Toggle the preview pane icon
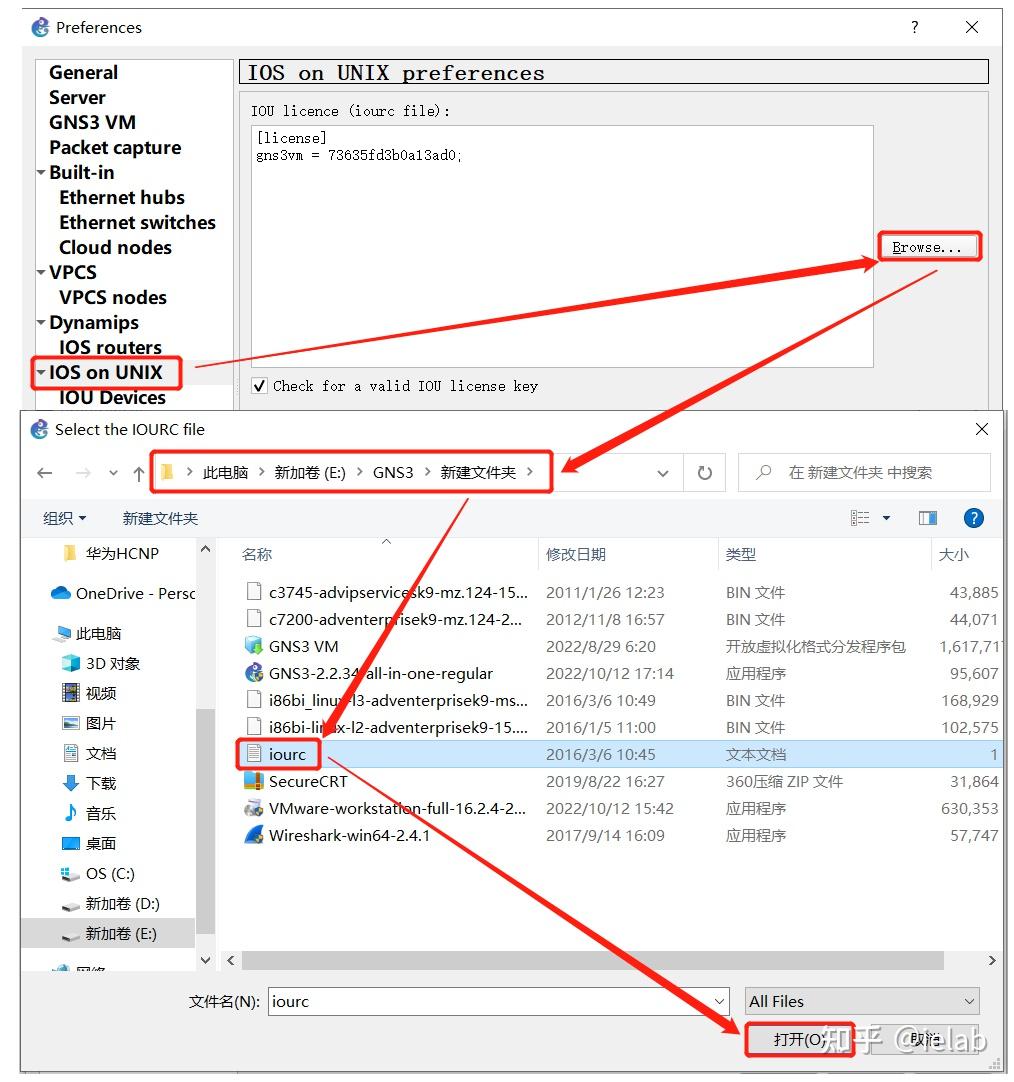The height and width of the screenshot is (1082, 1014). (927, 518)
